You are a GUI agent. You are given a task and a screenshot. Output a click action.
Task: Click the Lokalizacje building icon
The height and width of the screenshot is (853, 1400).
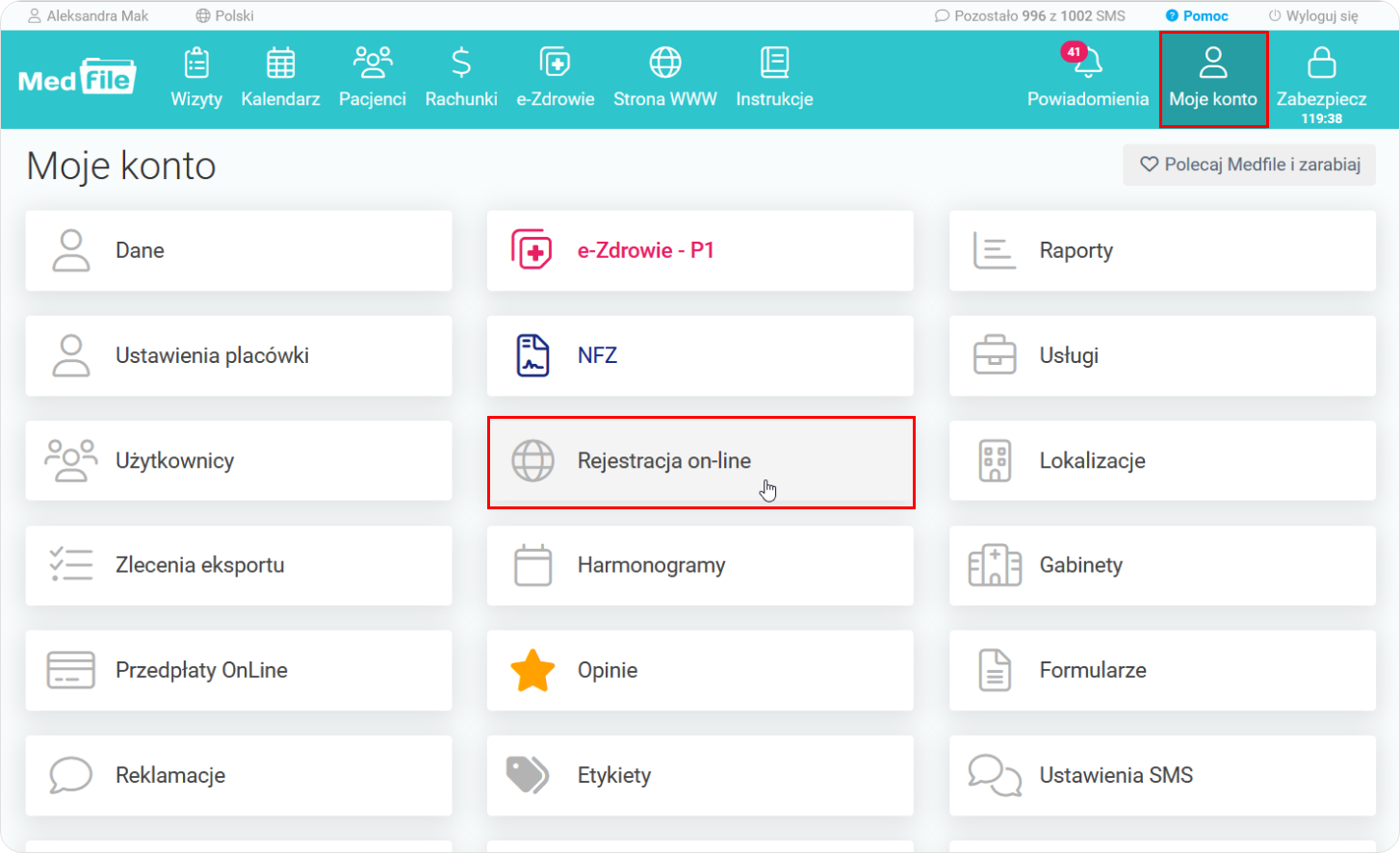[995, 460]
